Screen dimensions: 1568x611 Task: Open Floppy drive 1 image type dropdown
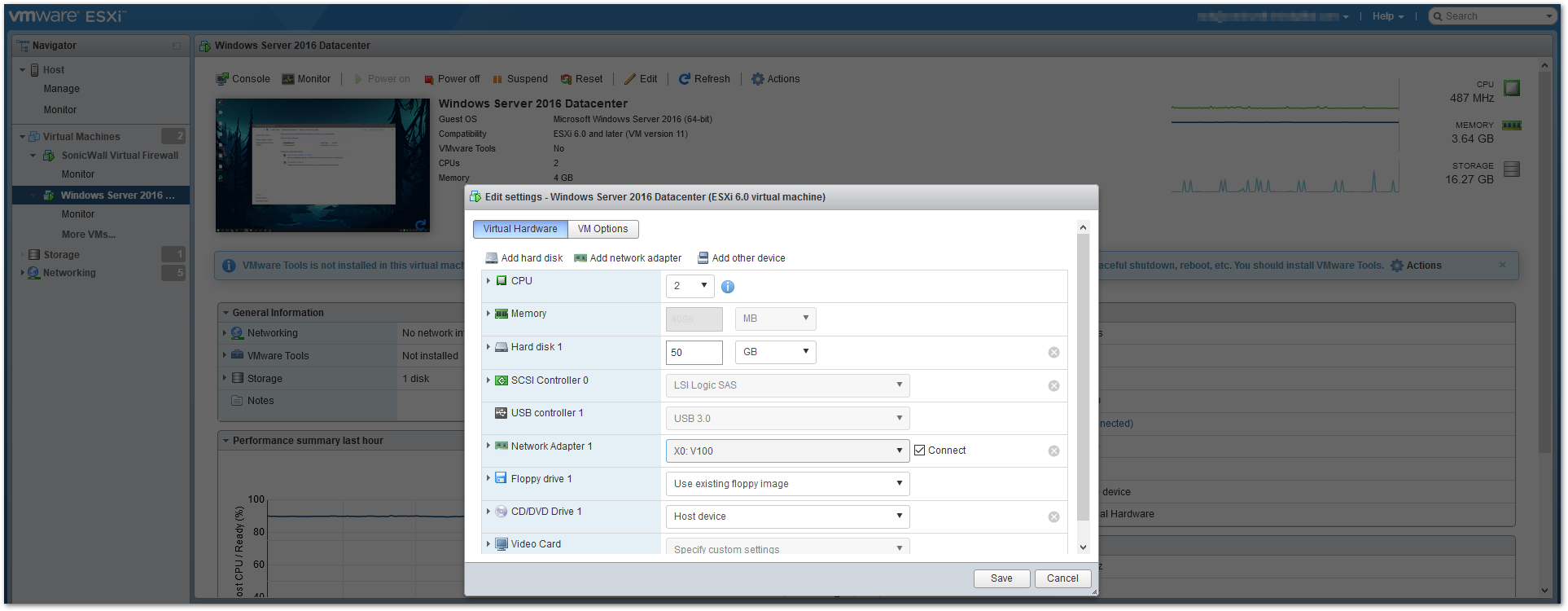pos(787,484)
